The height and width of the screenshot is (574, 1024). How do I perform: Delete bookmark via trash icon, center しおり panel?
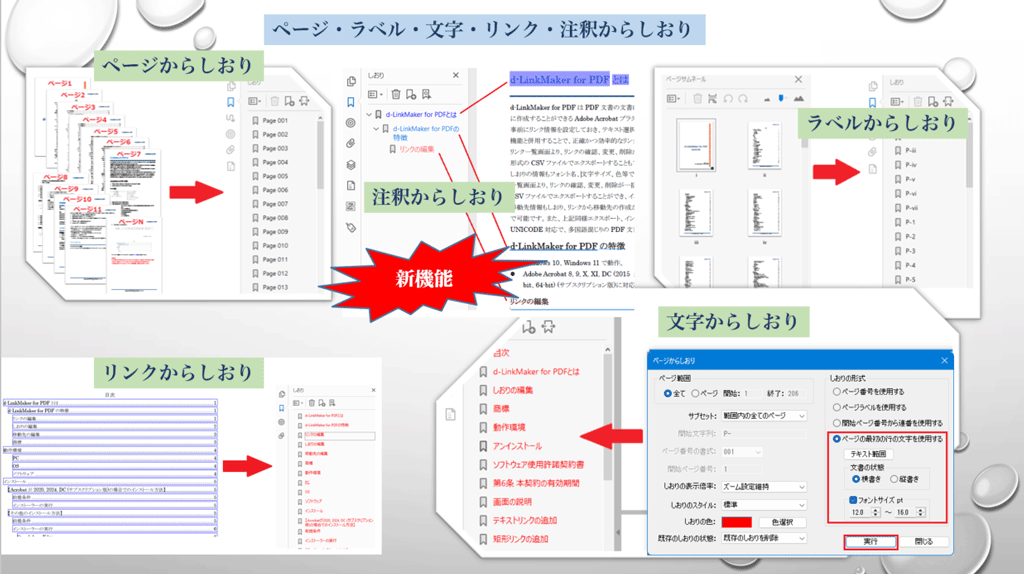[396, 95]
